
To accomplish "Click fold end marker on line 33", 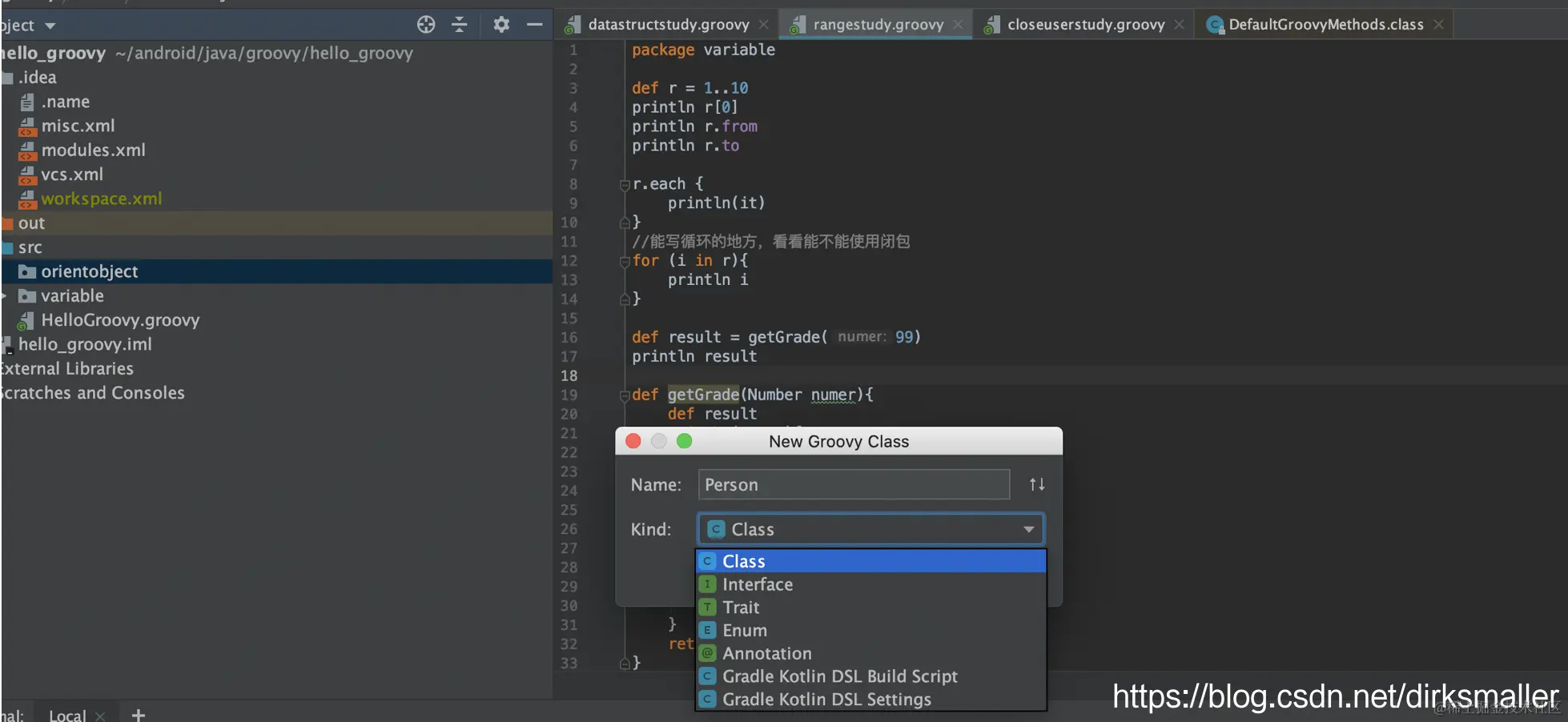I will 625,664.
